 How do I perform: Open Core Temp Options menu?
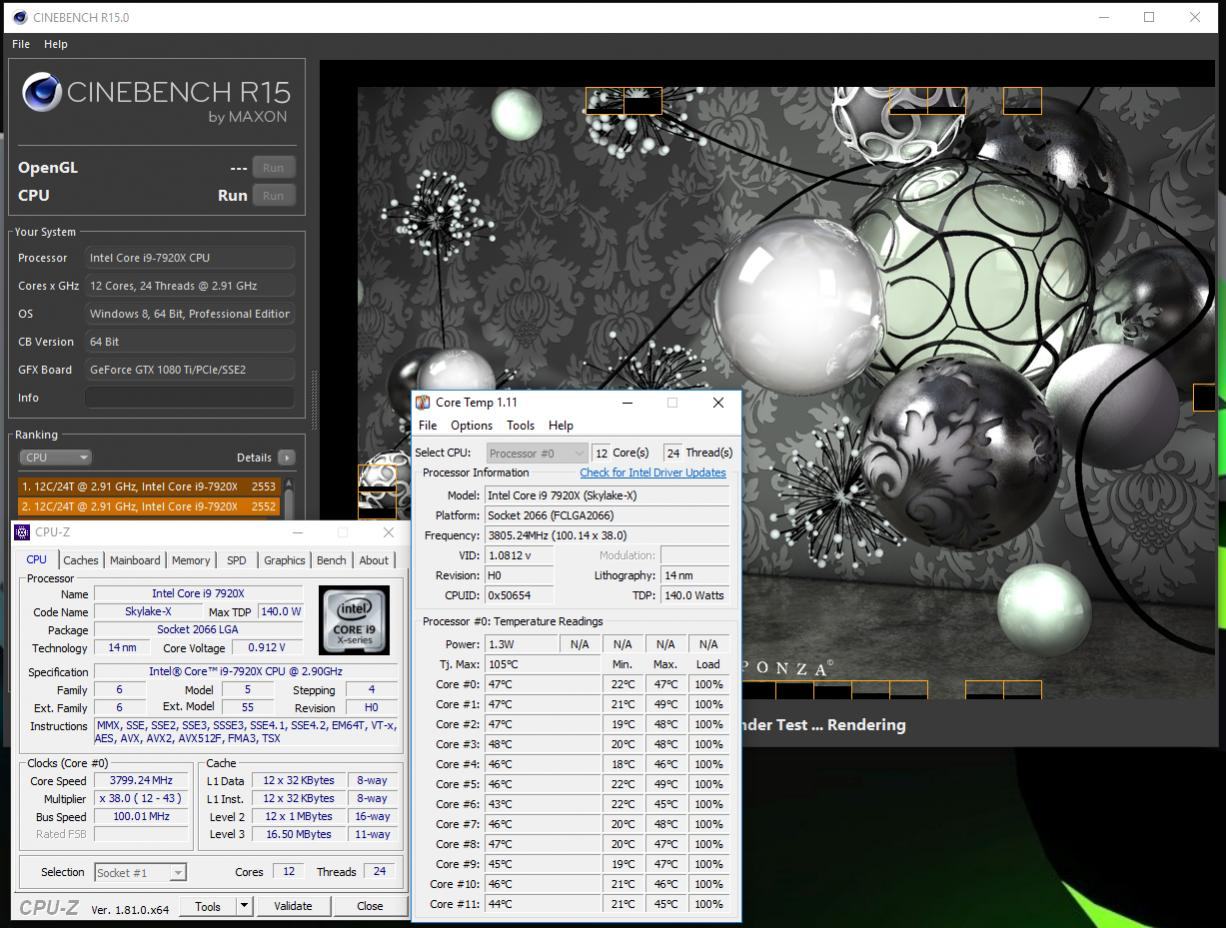pyautogui.click(x=471, y=425)
